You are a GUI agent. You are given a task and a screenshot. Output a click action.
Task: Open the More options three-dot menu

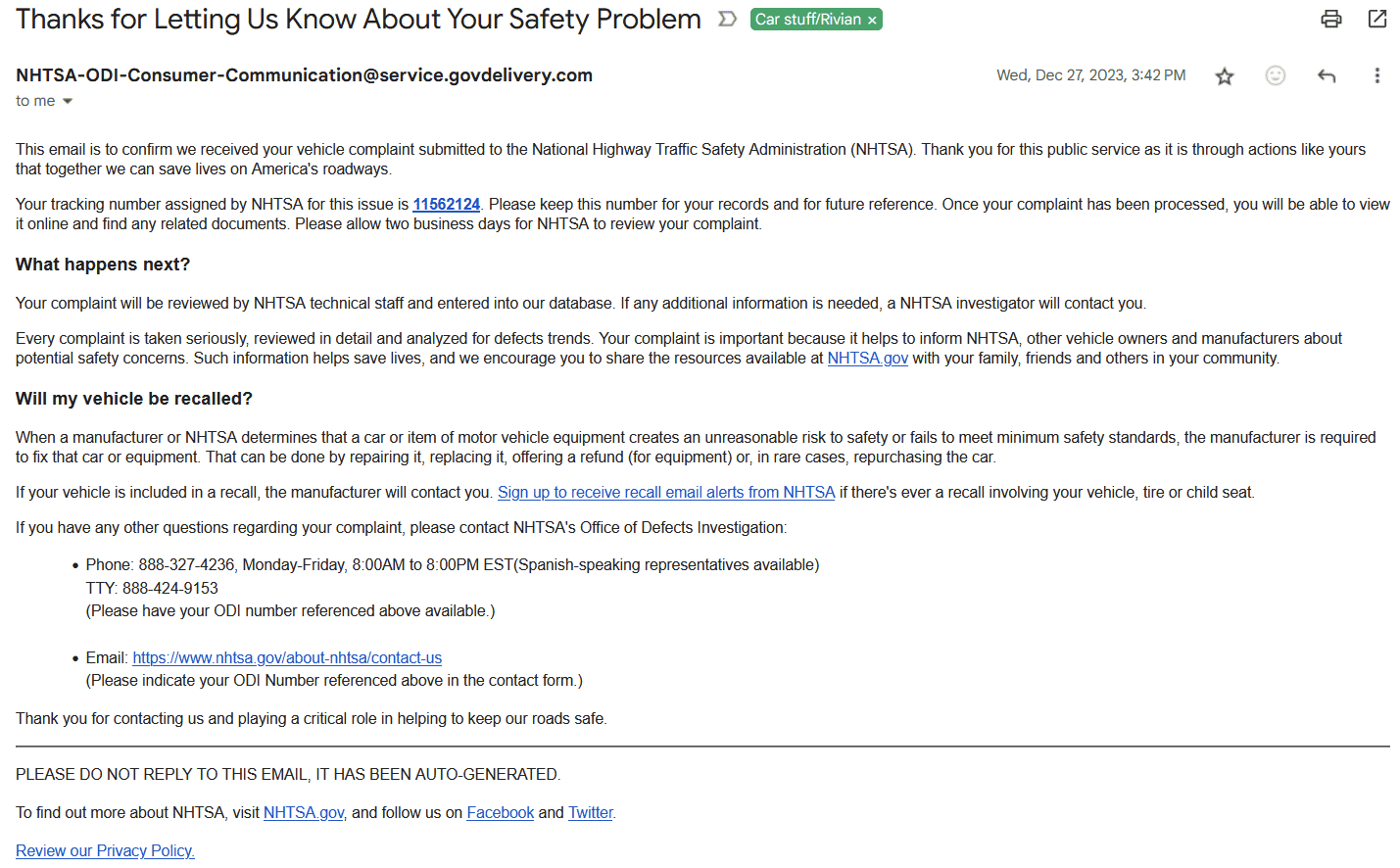[x=1376, y=75]
